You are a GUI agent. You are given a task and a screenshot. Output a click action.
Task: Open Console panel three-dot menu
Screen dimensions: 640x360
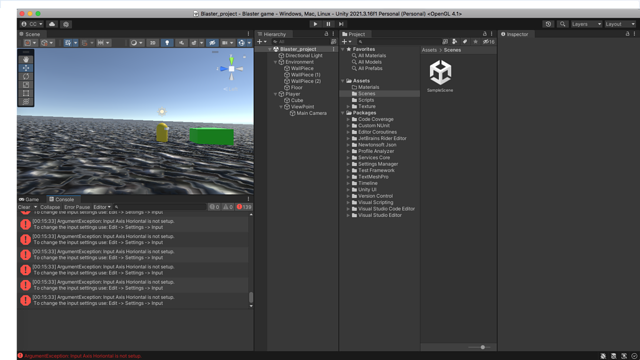pyautogui.click(x=248, y=199)
